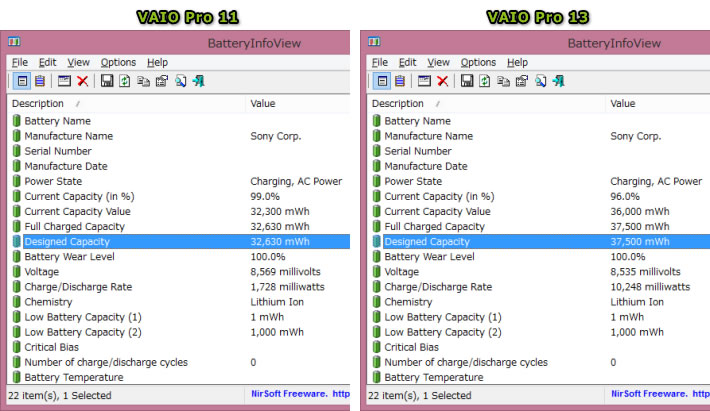710x411 pixels.
Task: Click 8,535 millivolts voltage value
Action: click(x=645, y=272)
